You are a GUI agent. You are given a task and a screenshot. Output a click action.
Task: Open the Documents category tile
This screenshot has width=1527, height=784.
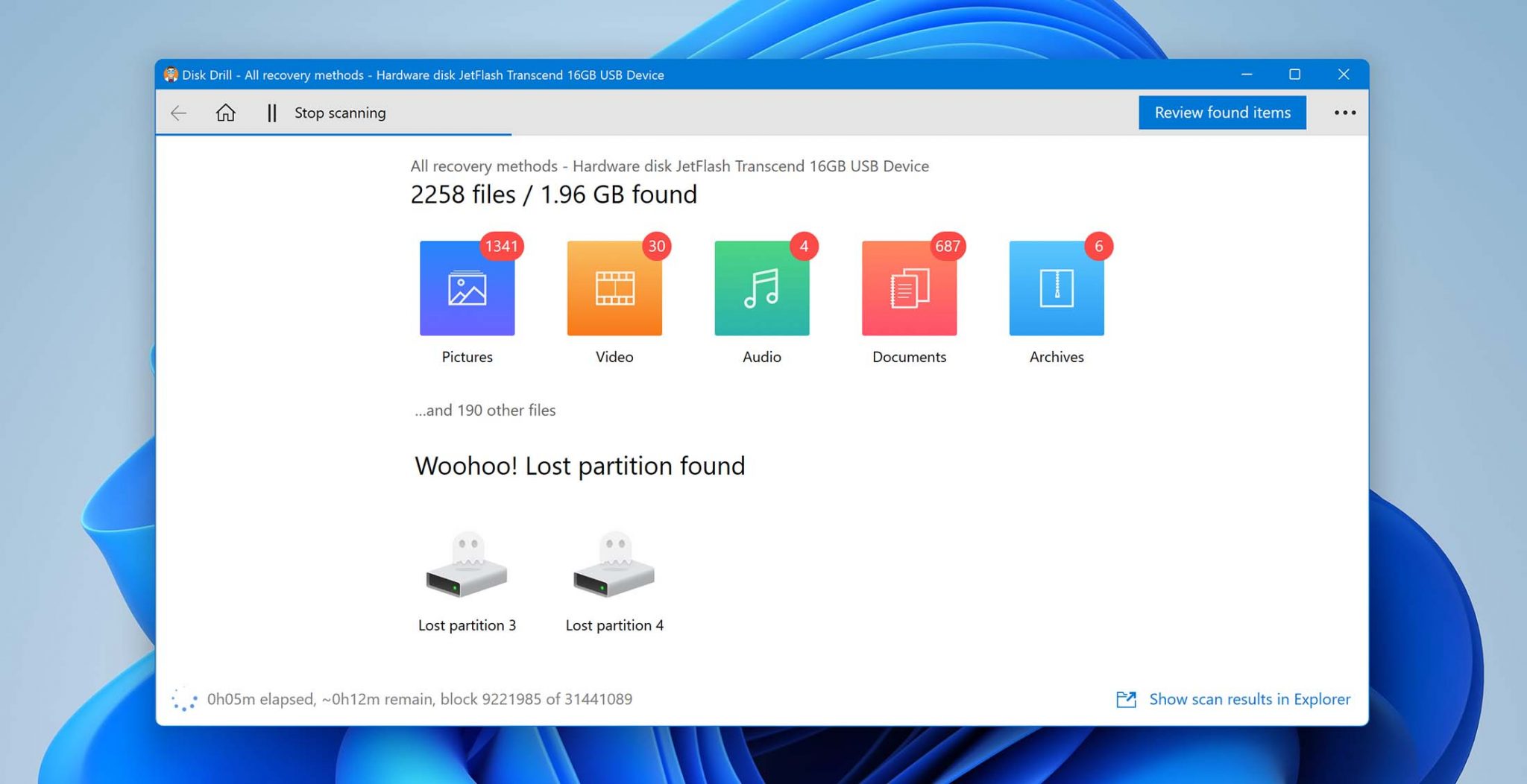click(x=909, y=288)
